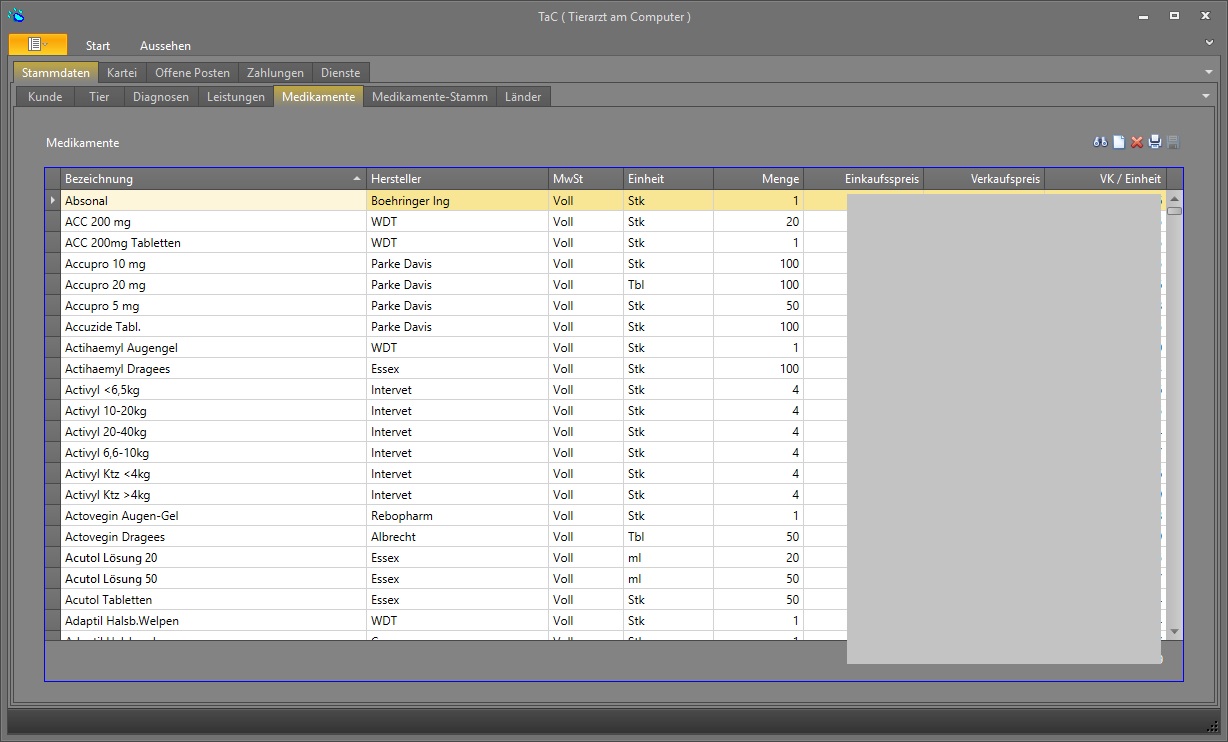Click the grayed-out floppy disk save icon
The width and height of the screenshot is (1228, 742).
click(x=1173, y=142)
